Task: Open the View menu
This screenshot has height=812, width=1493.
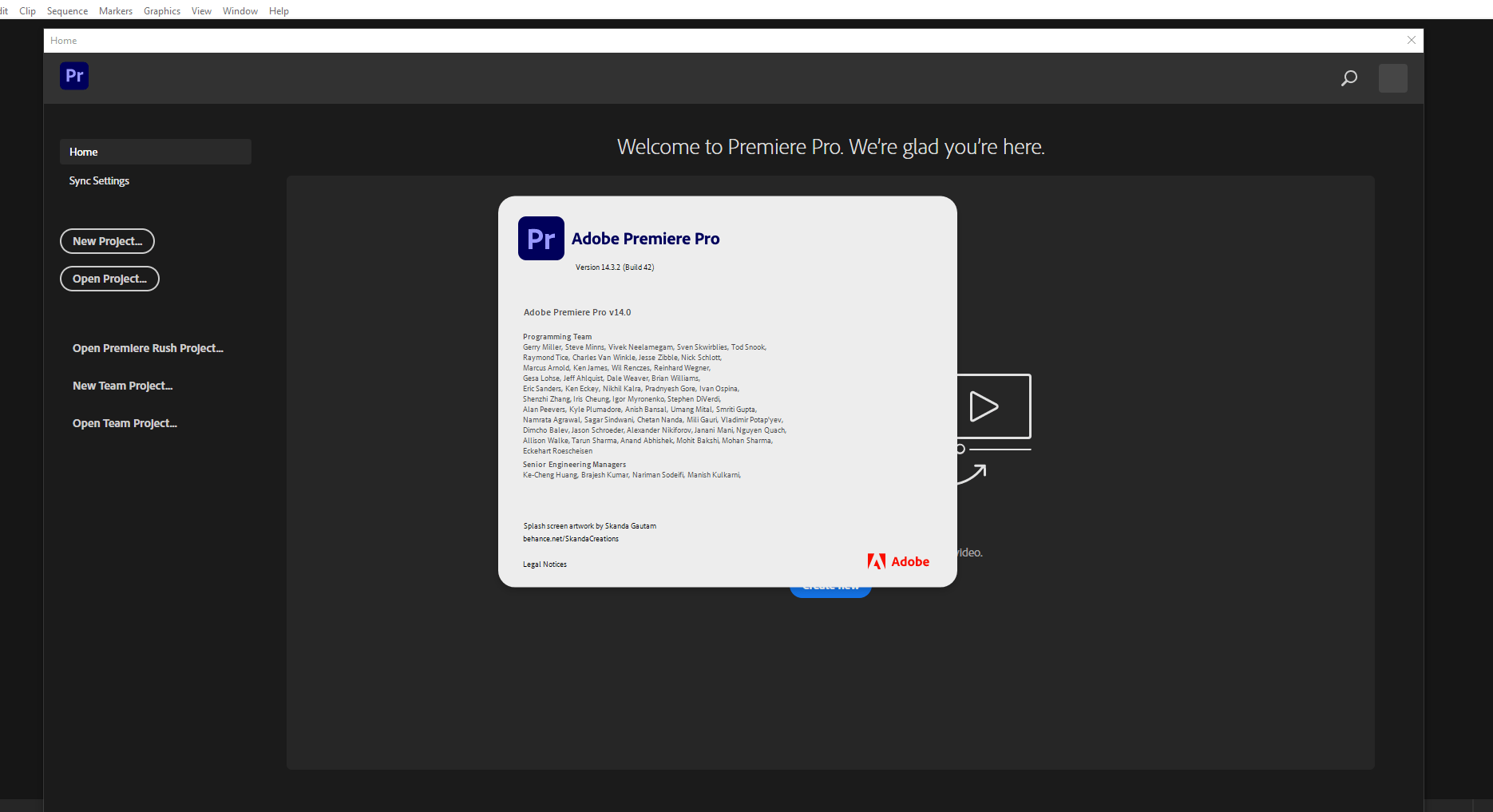Action: pyautogui.click(x=201, y=11)
